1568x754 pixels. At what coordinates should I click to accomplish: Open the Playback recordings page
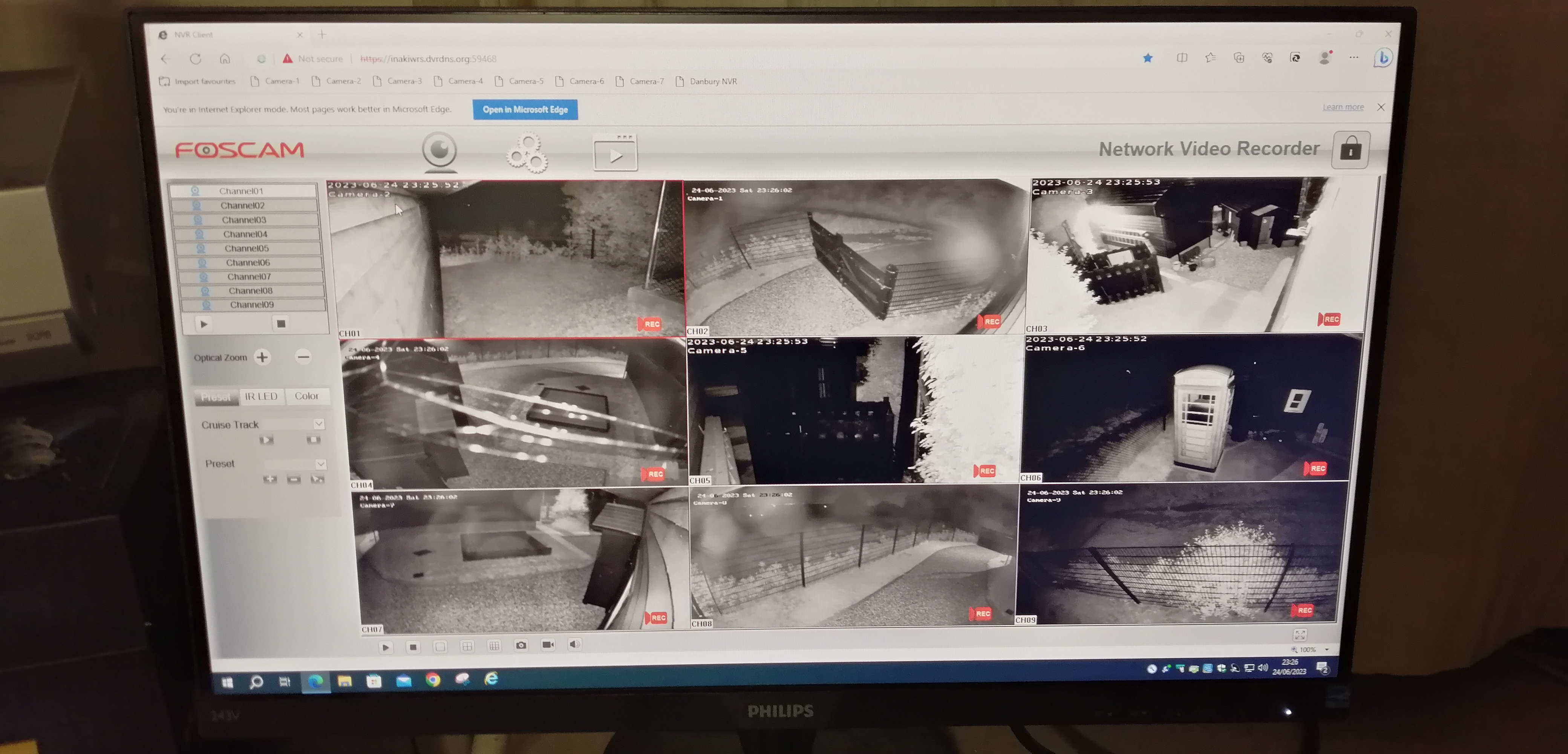click(615, 153)
